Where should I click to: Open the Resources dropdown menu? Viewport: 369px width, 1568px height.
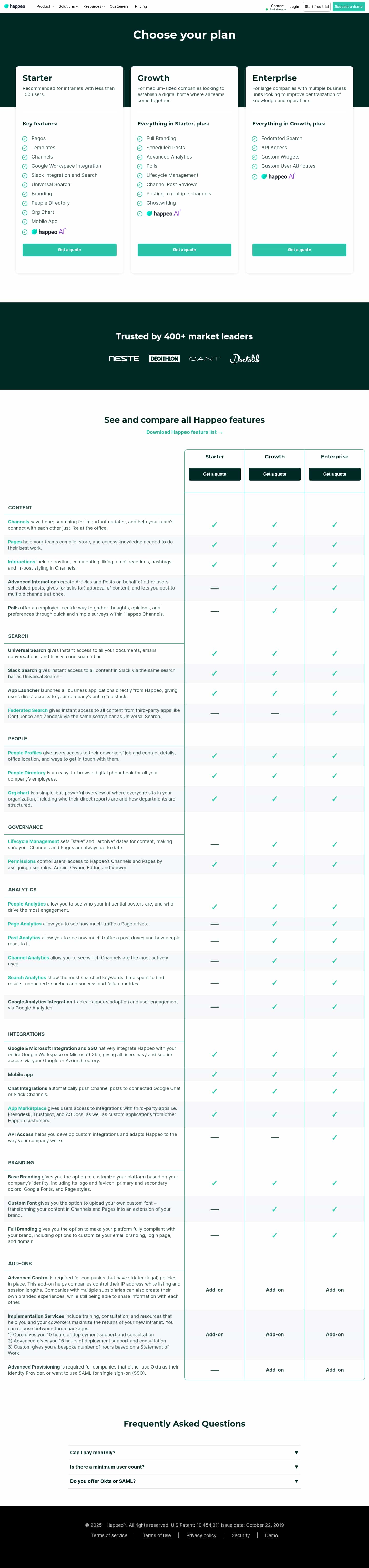click(94, 7)
